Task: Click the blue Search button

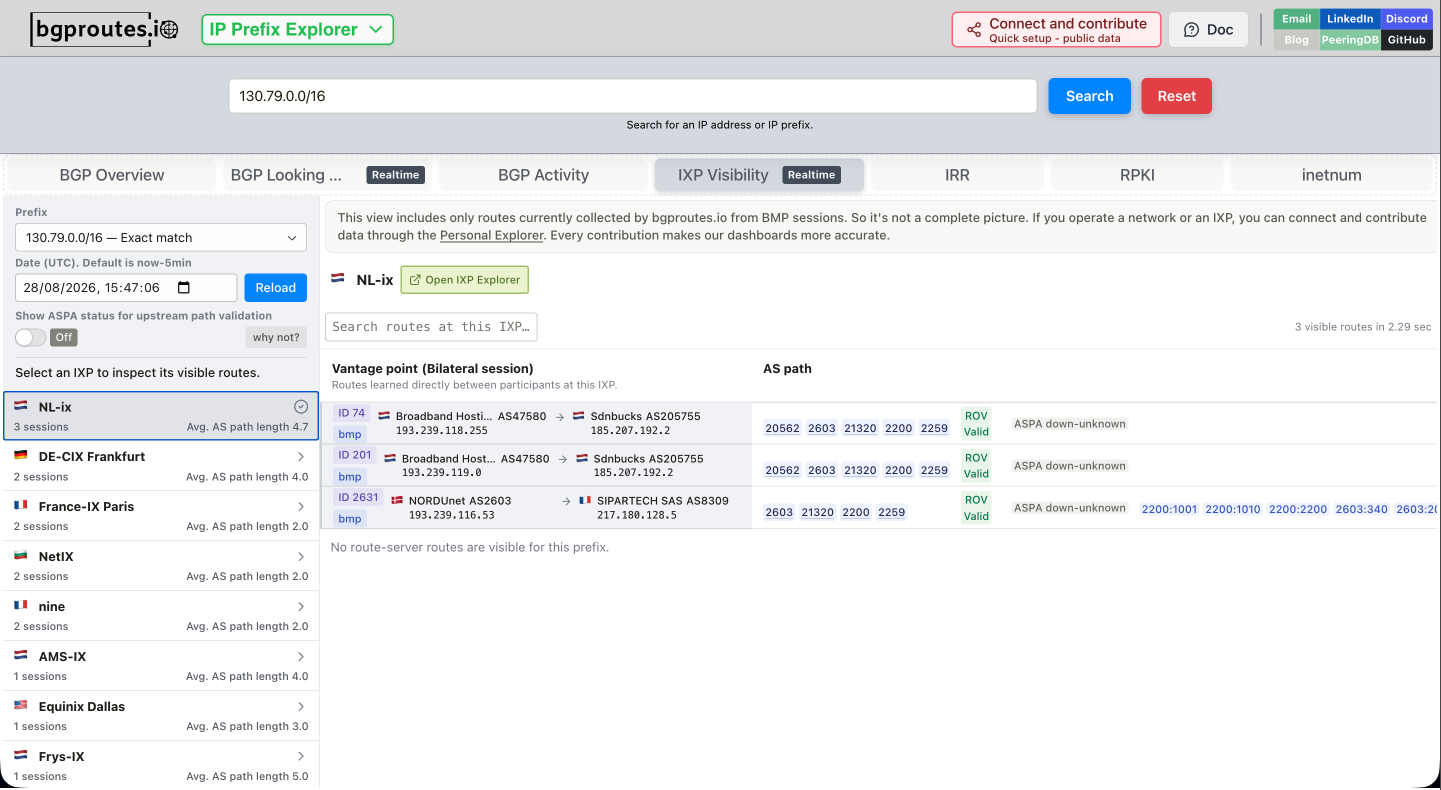Action: pos(1089,96)
